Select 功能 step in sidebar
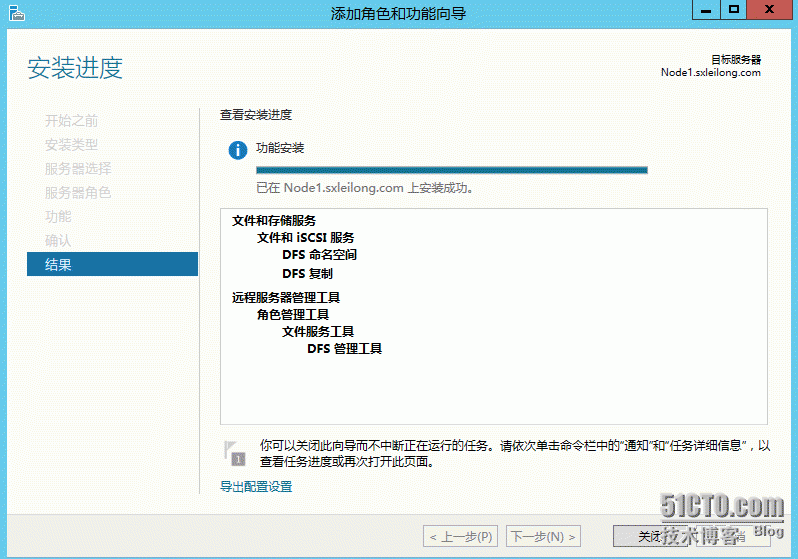The width and height of the screenshot is (798, 559). (58, 216)
